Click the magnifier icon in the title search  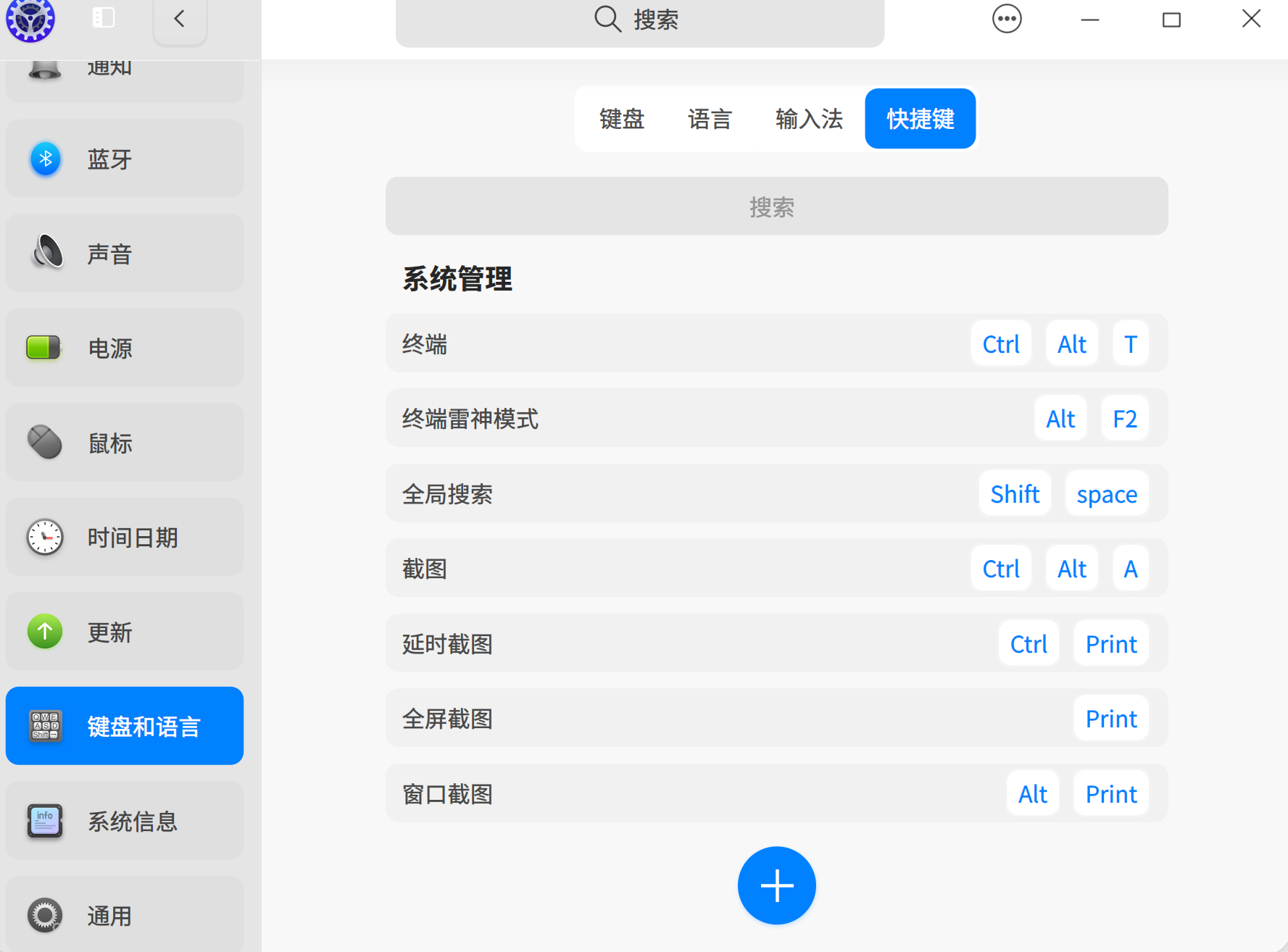(607, 19)
